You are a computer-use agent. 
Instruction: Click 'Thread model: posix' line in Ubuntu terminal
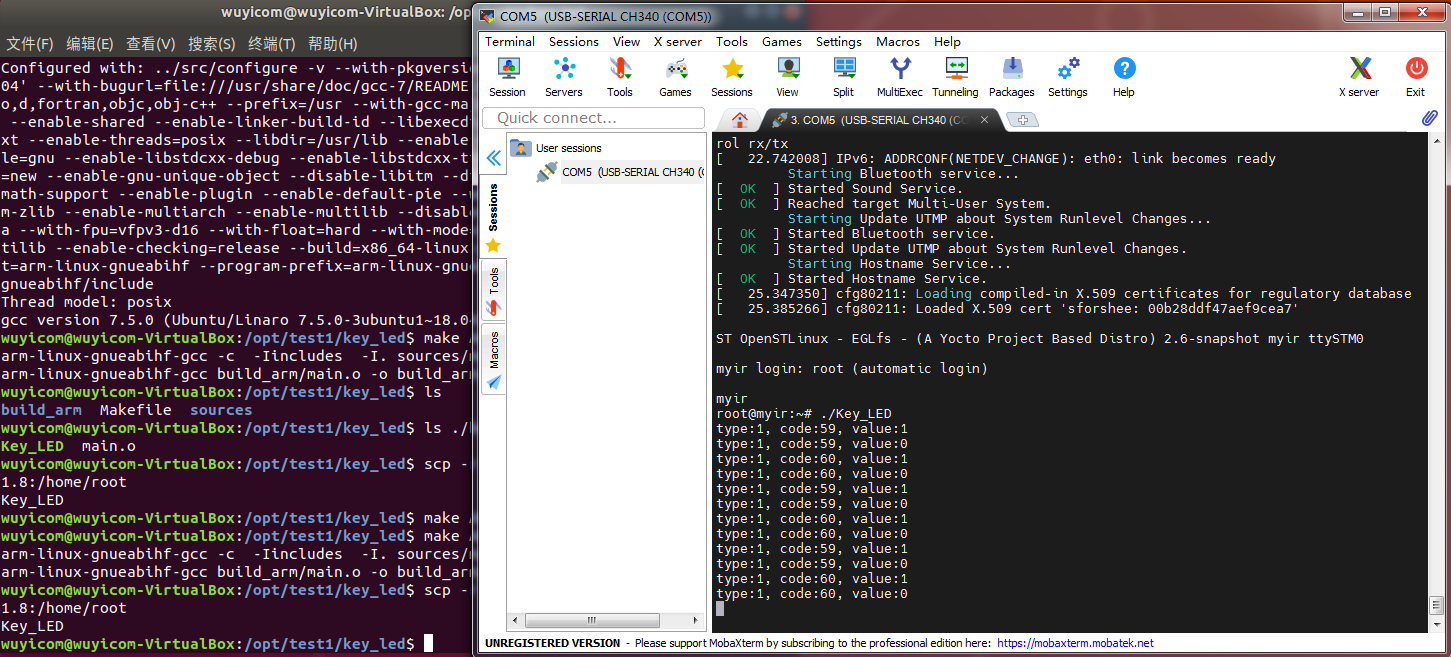86,302
